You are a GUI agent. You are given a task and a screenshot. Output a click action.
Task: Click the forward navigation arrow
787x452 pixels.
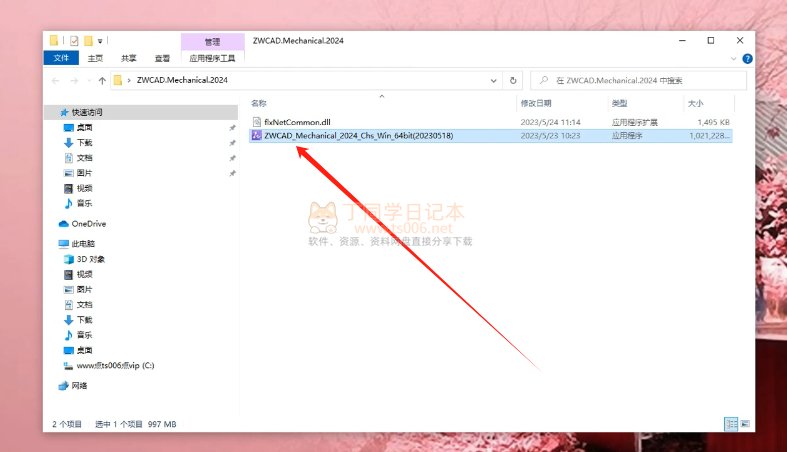pos(74,80)
